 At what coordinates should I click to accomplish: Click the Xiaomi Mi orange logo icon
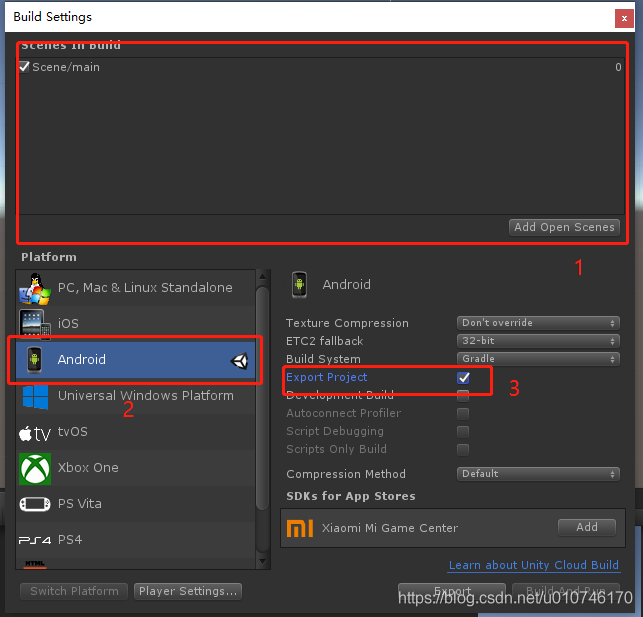point(300,528)
